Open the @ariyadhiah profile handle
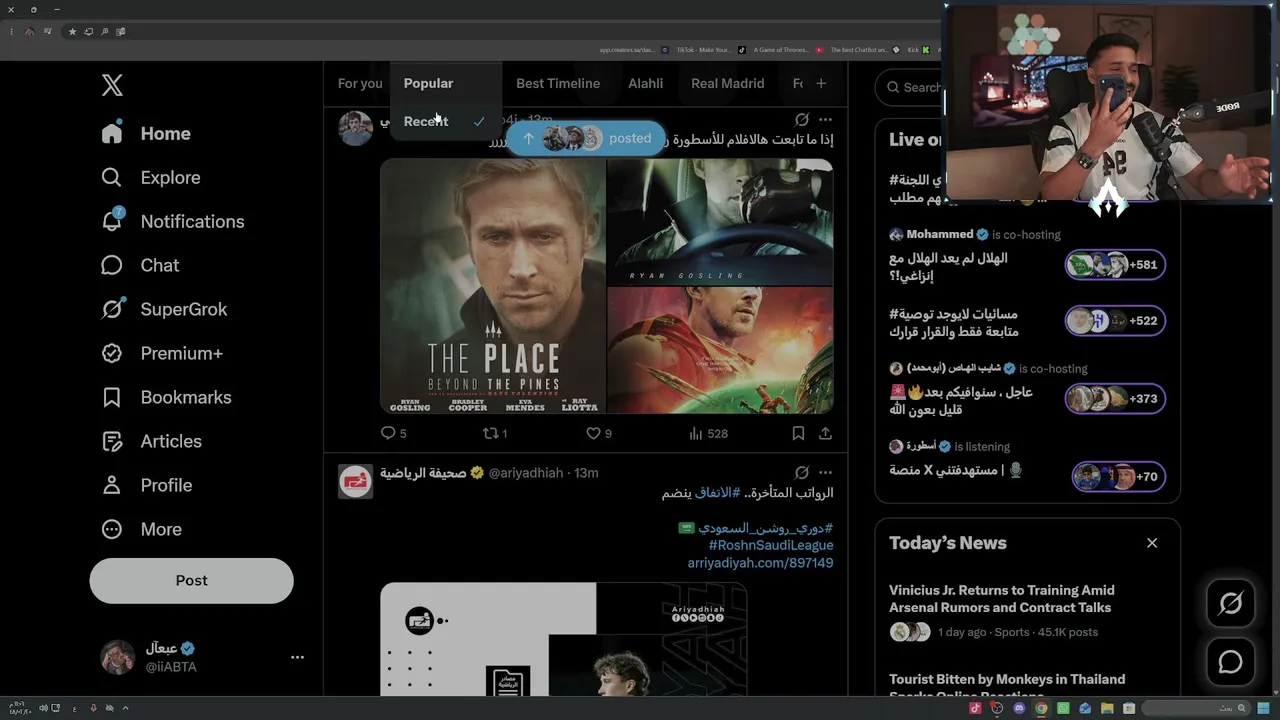The height and width of the screenshot is (720, 1280). [526, 472]
